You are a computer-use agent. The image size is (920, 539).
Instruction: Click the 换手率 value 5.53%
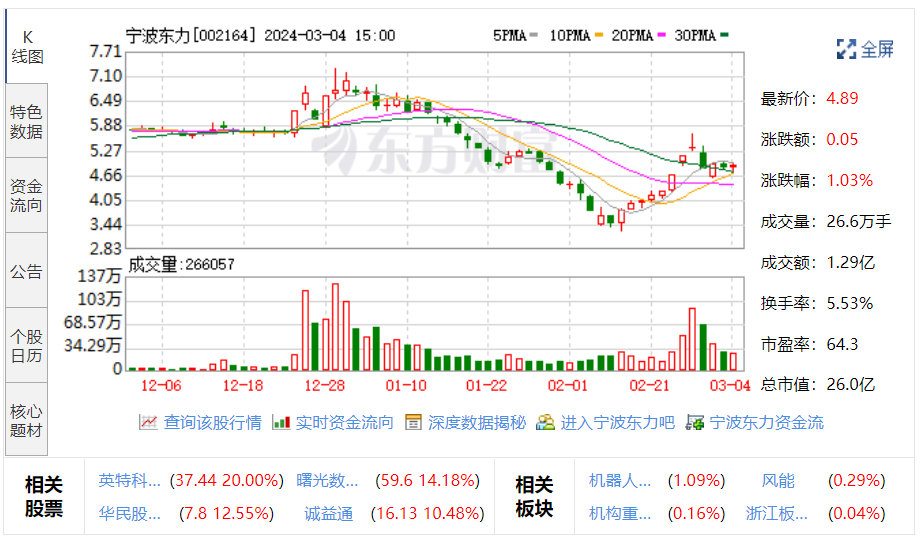click(850, 303)
